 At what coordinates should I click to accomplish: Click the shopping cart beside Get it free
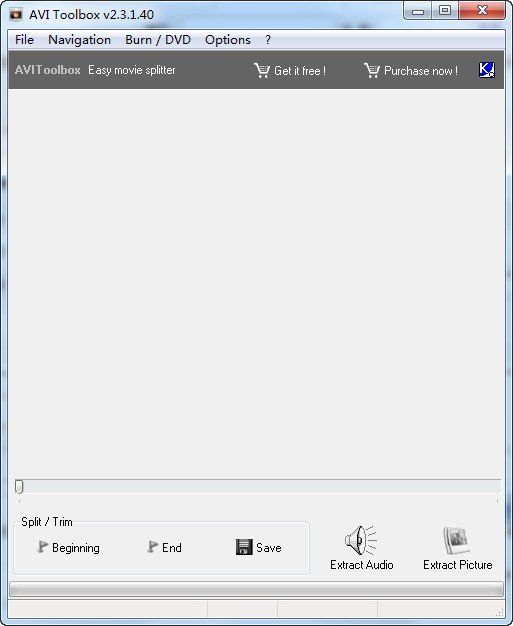(262, 70)
